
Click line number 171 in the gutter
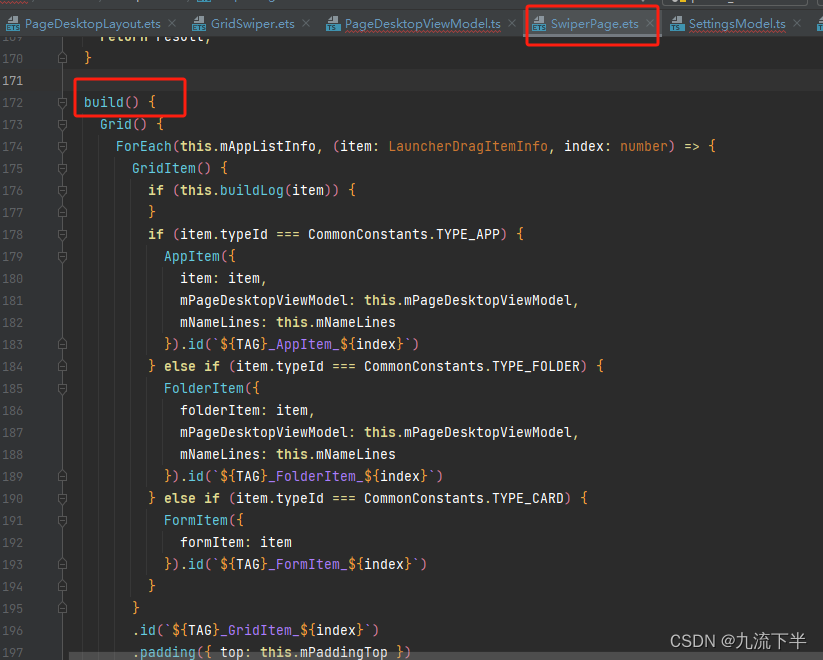[x=13, y=80]
